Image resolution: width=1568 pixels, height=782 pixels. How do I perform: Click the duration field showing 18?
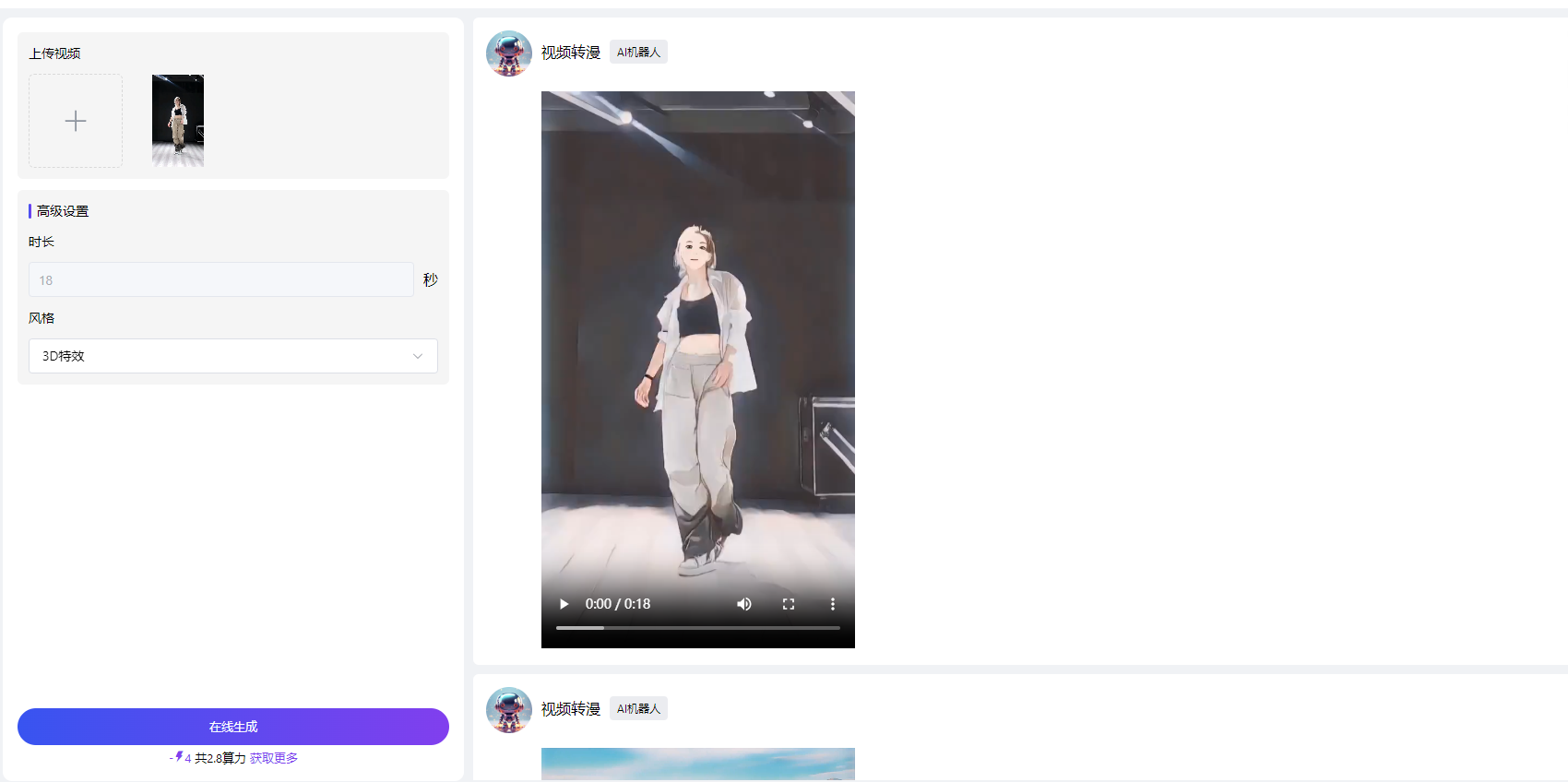point(221,279)
